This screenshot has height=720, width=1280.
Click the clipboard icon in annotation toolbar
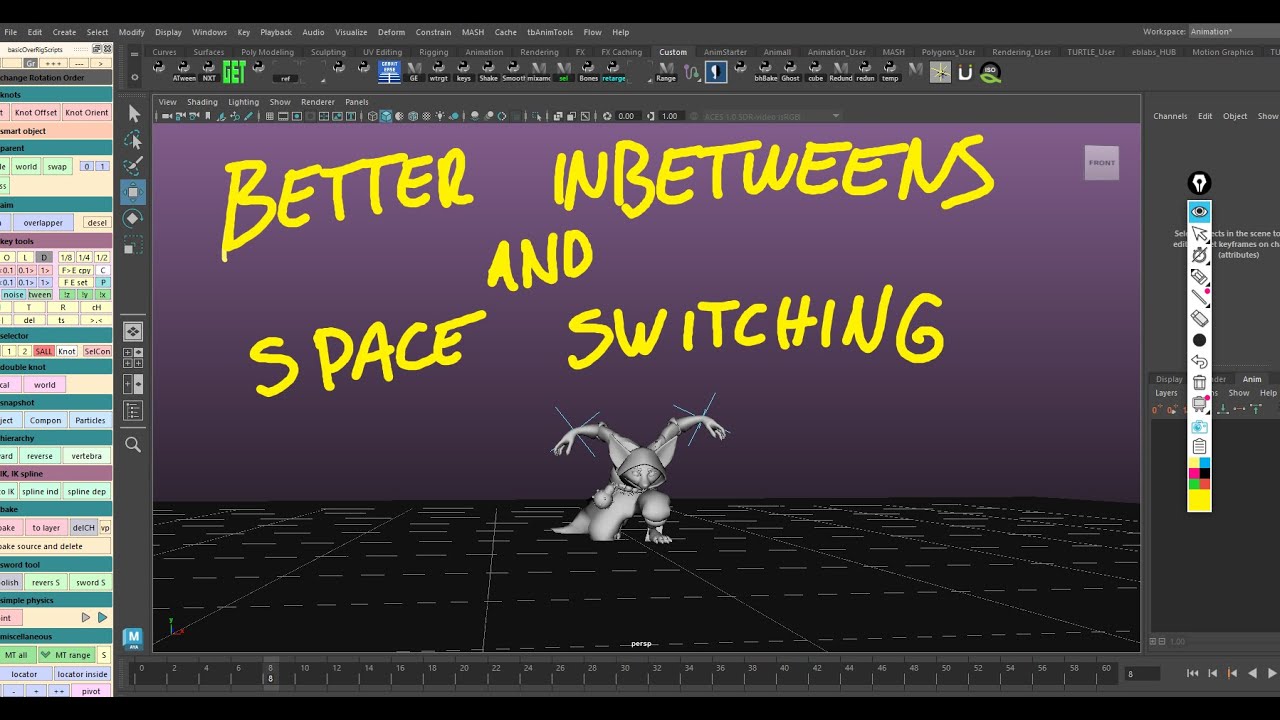(1199, 447)
